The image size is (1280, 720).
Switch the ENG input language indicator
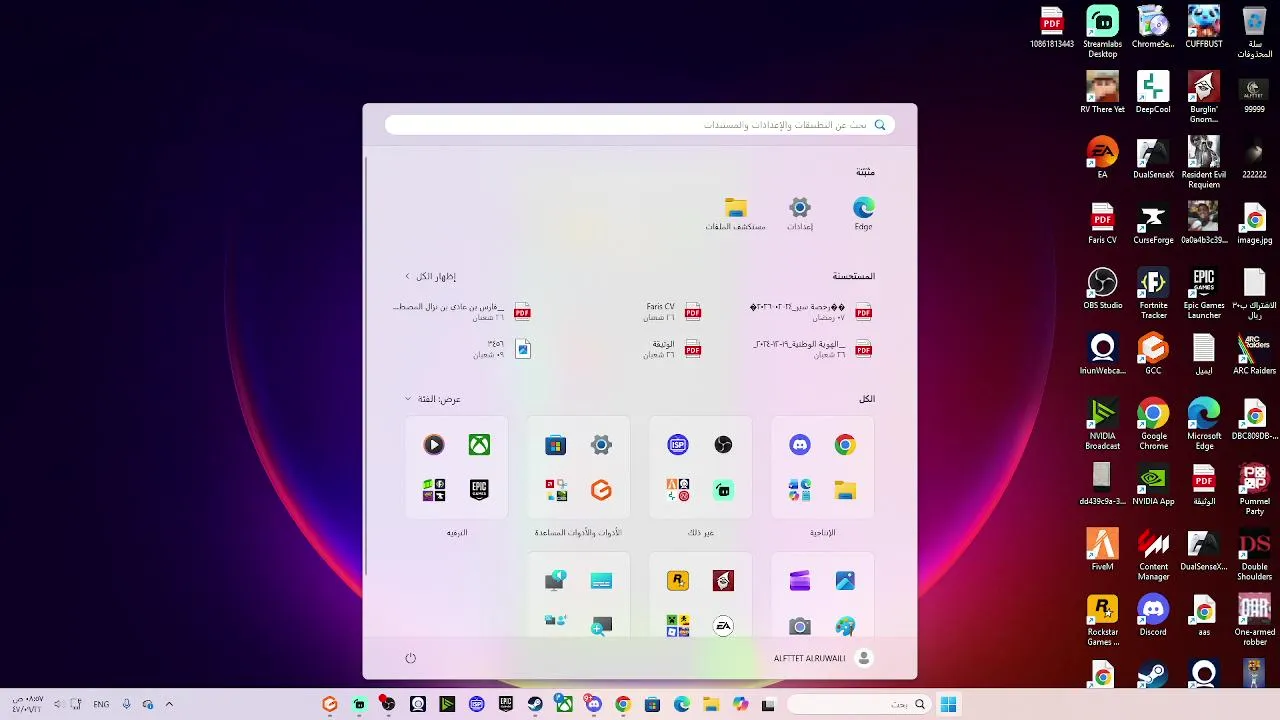(101, 705)
